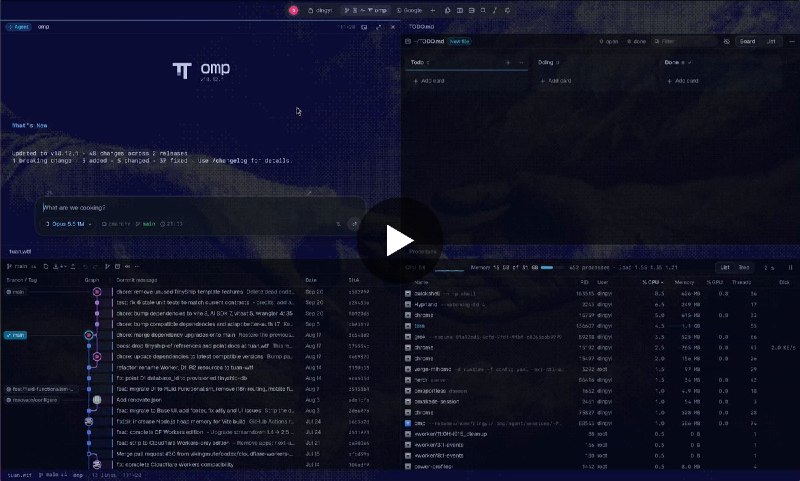Open the Todo column ellipsis menu
800x481 pixels.
click(521, 62)
